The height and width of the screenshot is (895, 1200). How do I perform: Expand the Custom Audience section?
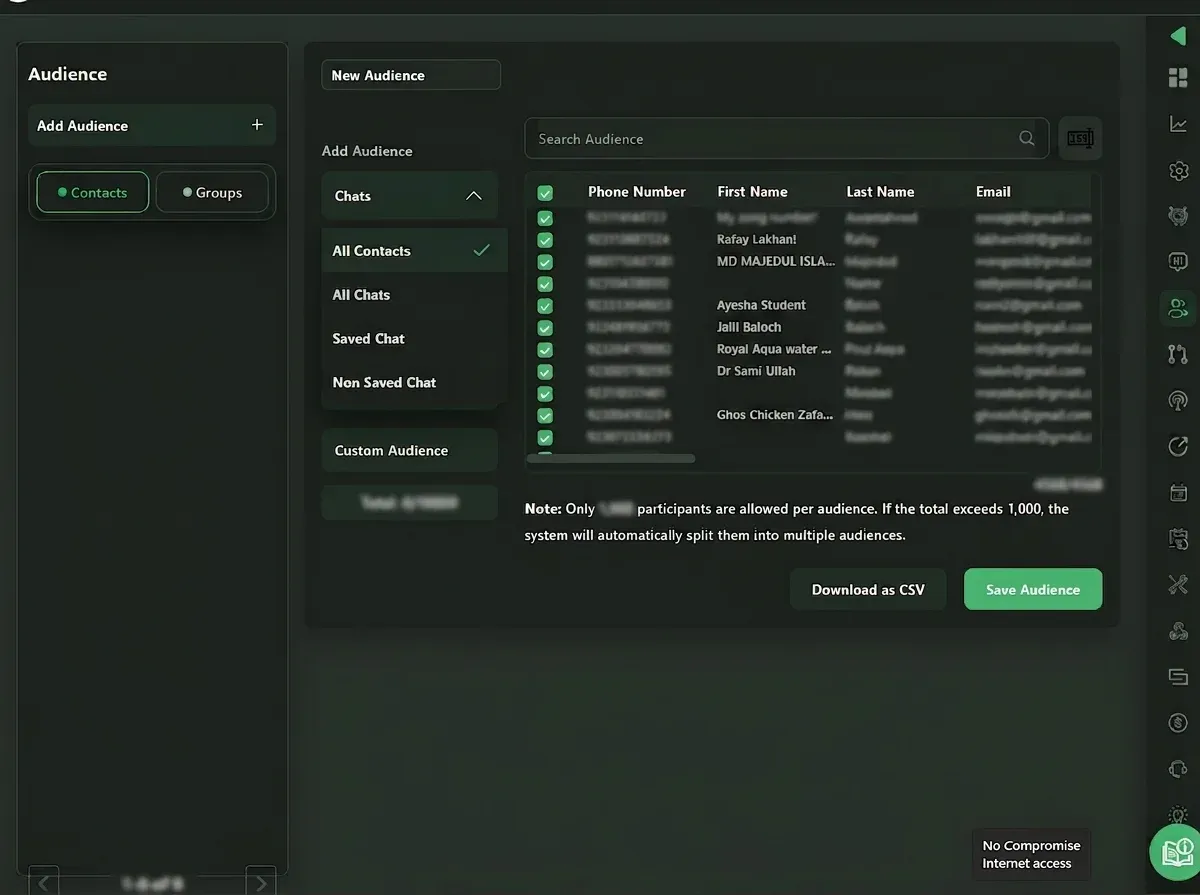[x=409, y=451]
